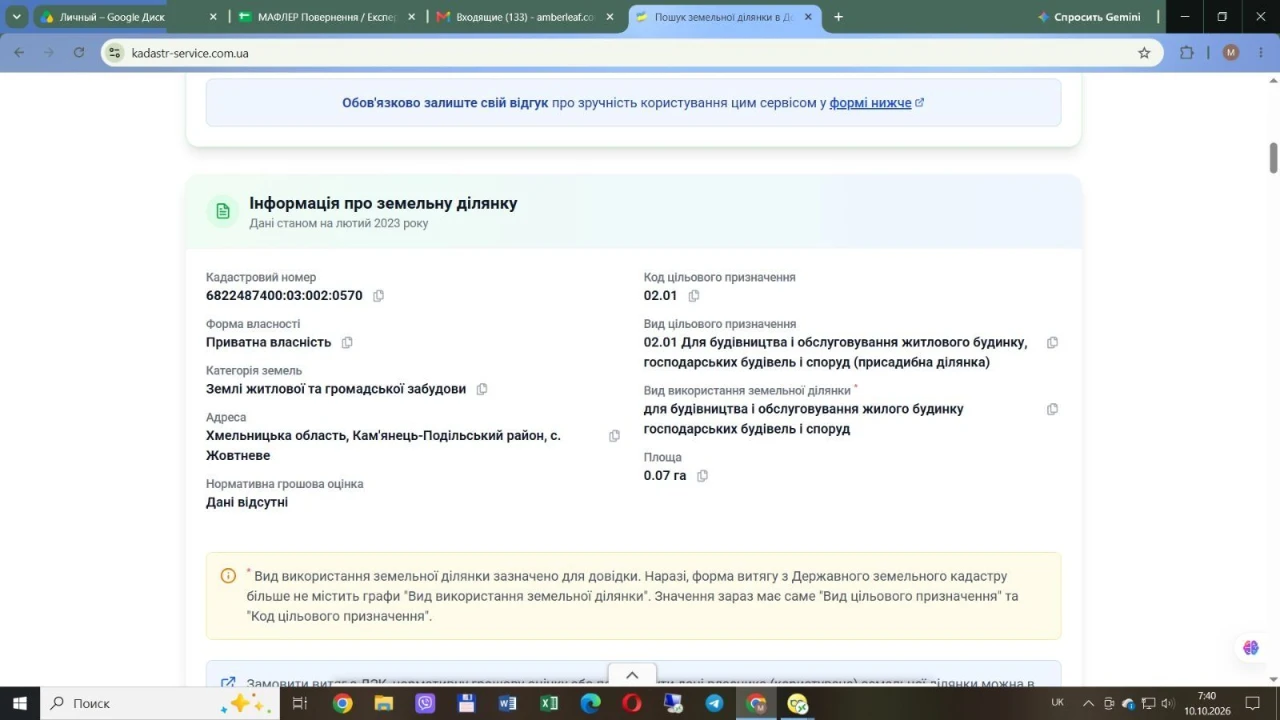Copy the cadastral number 6822487400:03:002:0570
1280x720 pixels.
click(378, 296)
